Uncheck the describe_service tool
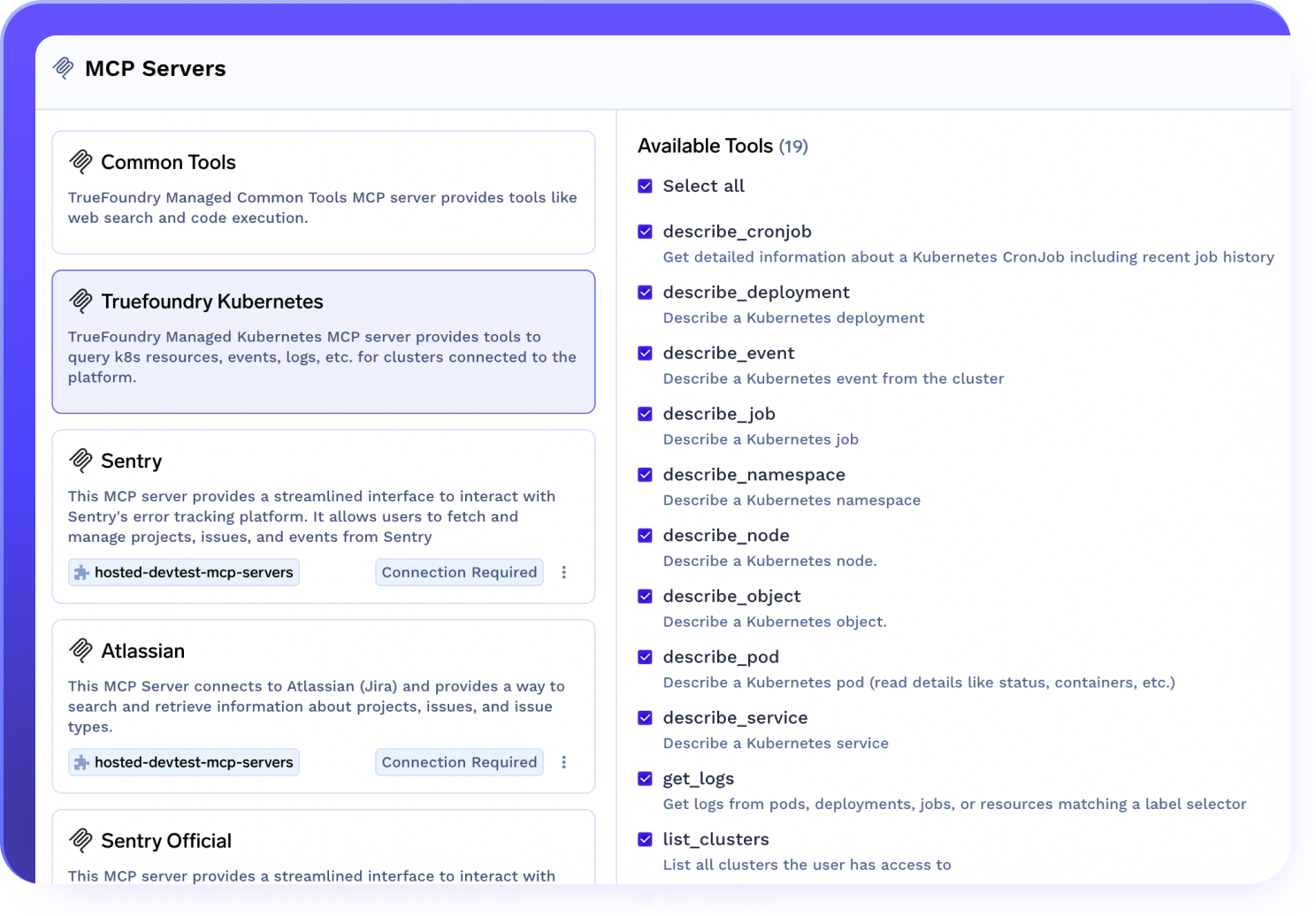Screen dimensions: 1316x916 [x=645, y=718]
